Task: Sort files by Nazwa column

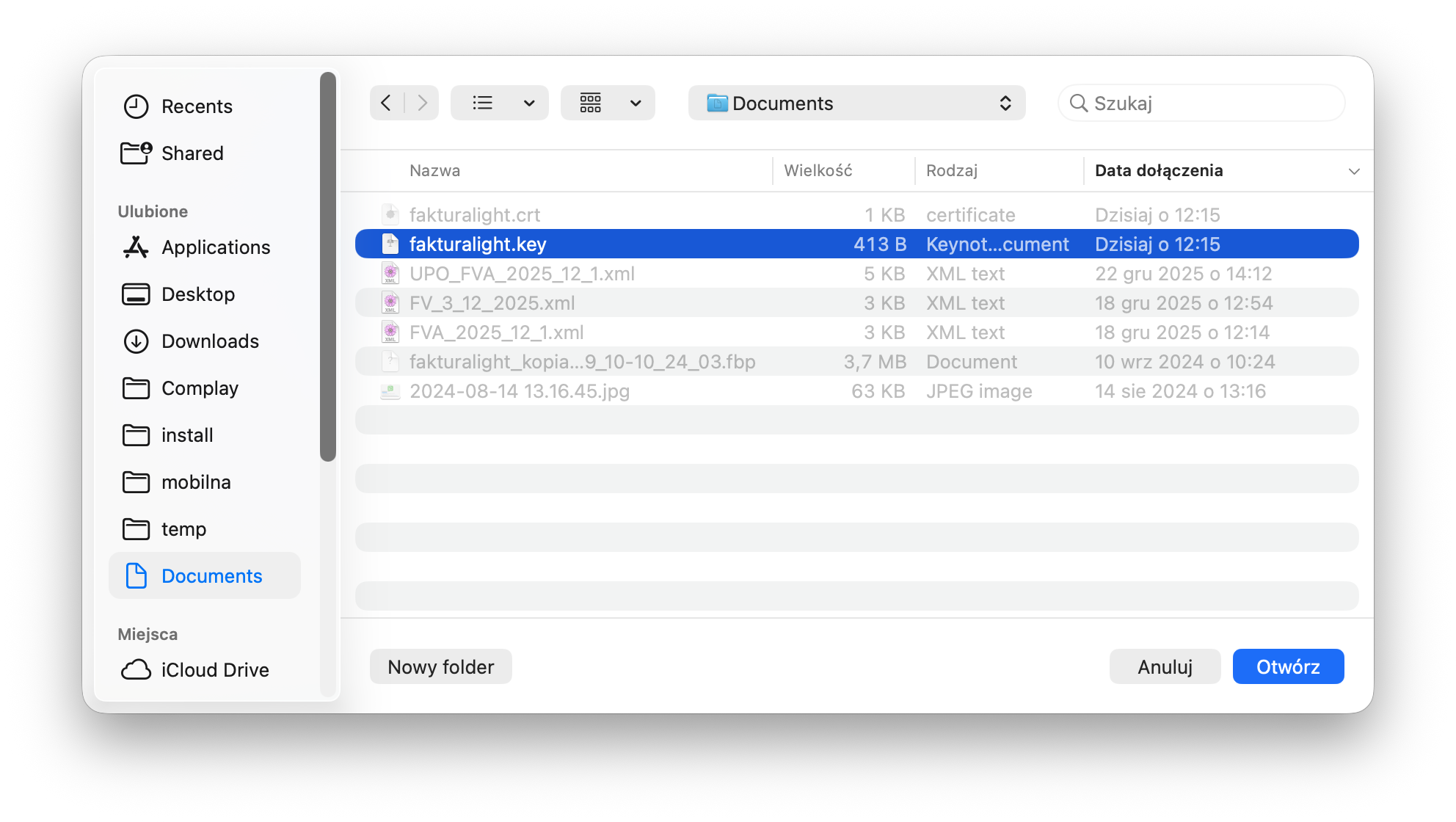Action: pyautogui.click(x=434, y=171)
